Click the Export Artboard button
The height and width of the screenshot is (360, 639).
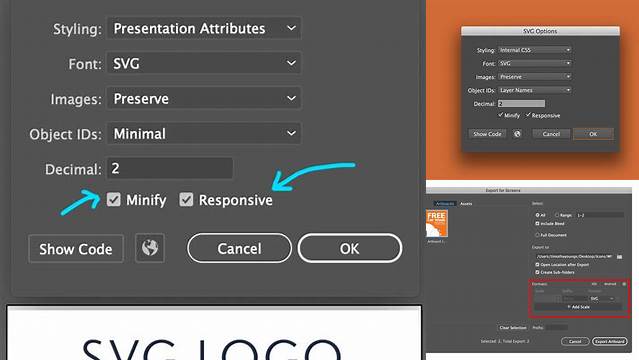(610, 341)
